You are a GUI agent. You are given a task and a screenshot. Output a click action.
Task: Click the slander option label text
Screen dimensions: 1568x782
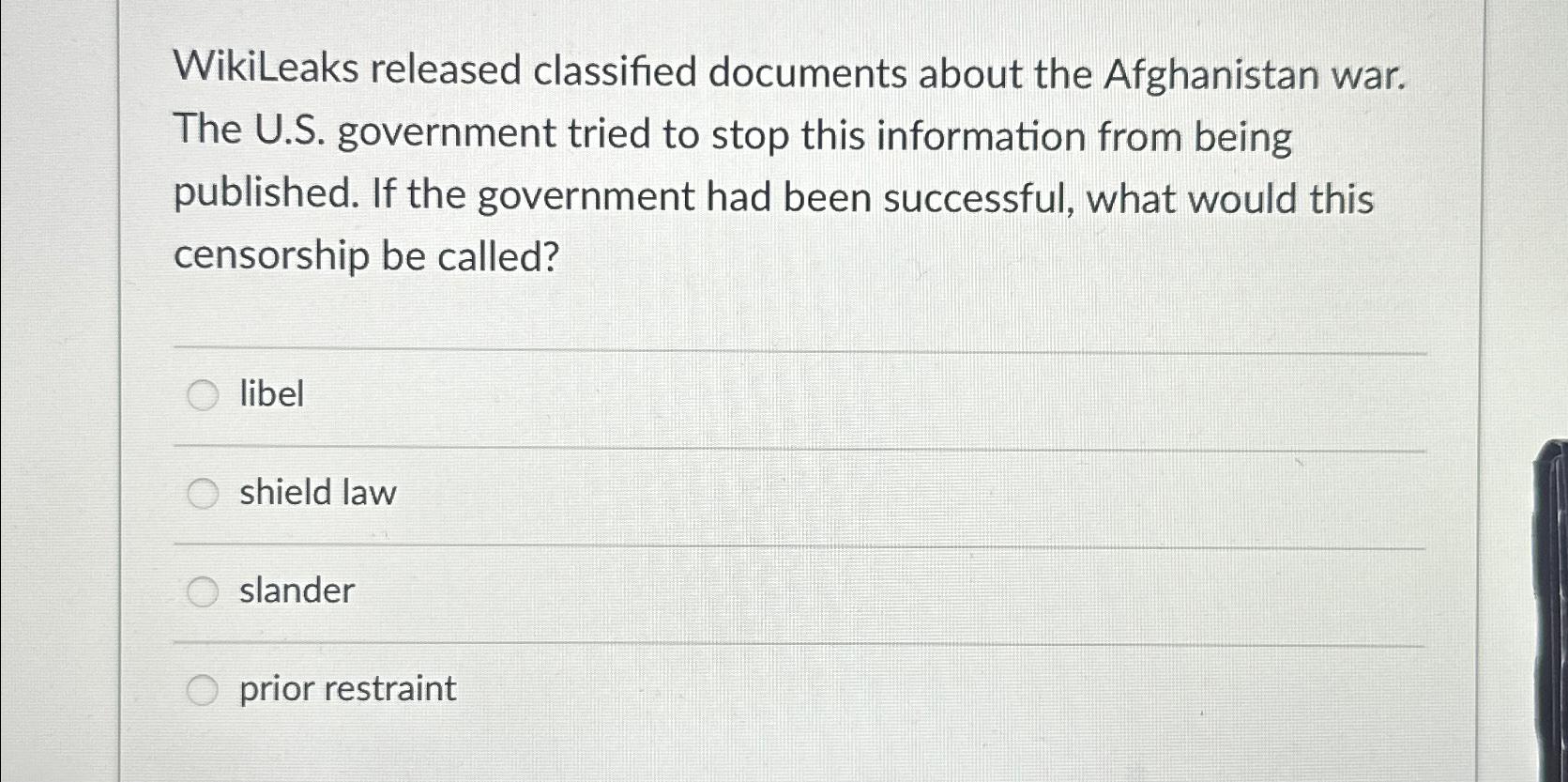(296, 591)
